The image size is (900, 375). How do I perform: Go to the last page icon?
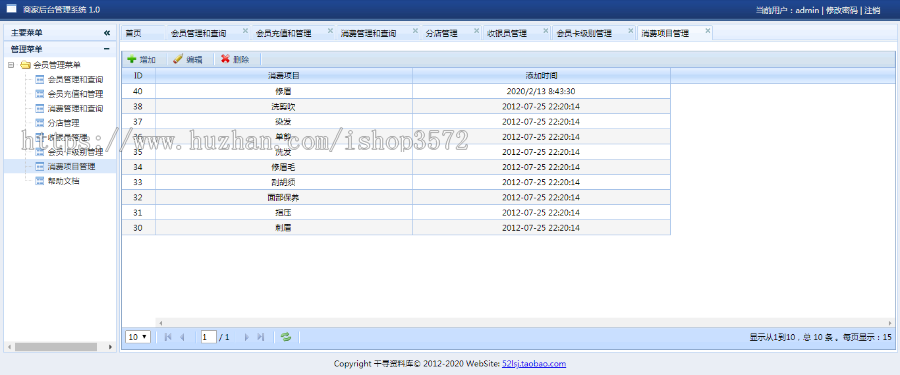coord(261,337)
